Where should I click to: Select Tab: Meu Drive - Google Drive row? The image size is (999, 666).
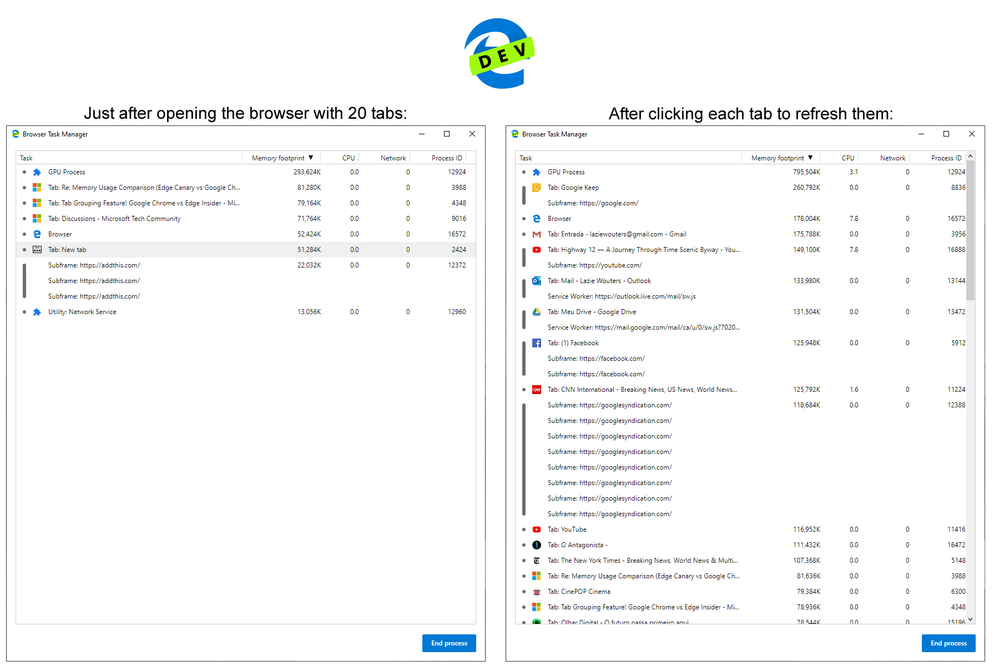point(741,312)
